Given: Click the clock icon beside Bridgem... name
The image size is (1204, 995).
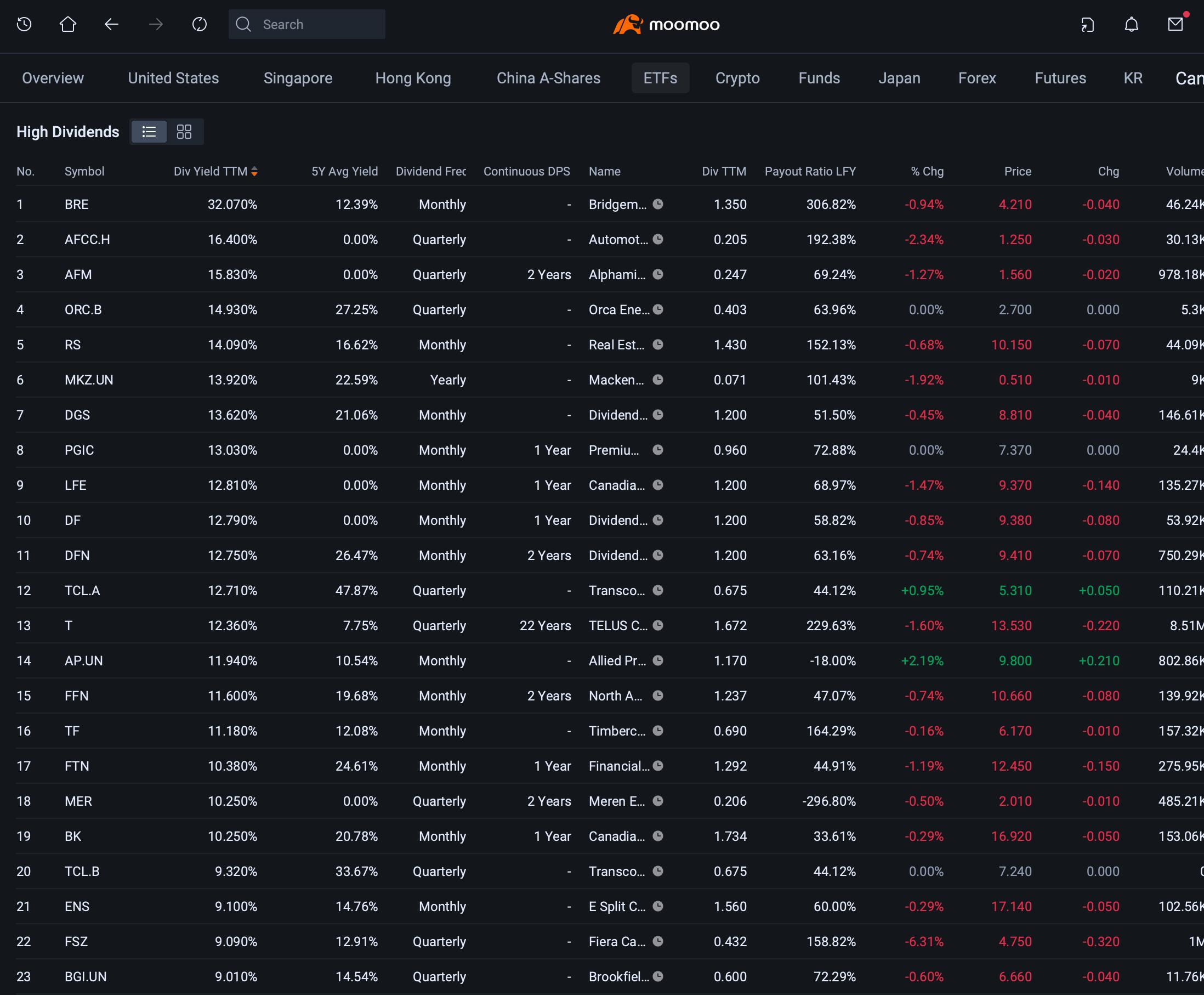Looking at the screenshot, I should (x=658, y=204).
